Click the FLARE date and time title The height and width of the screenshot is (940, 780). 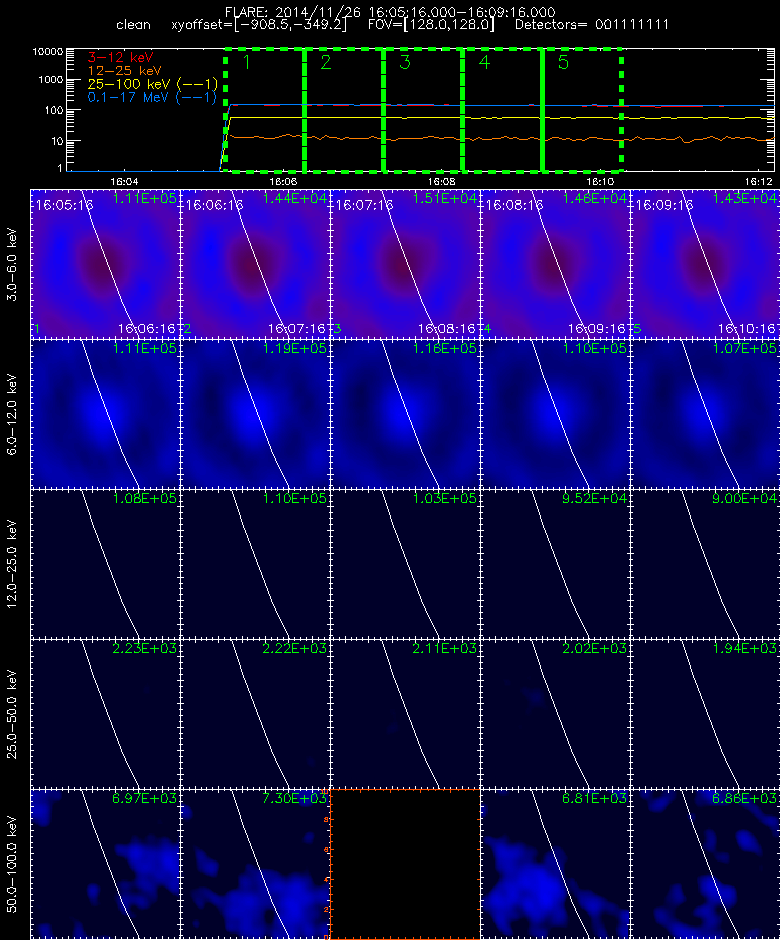390,12
